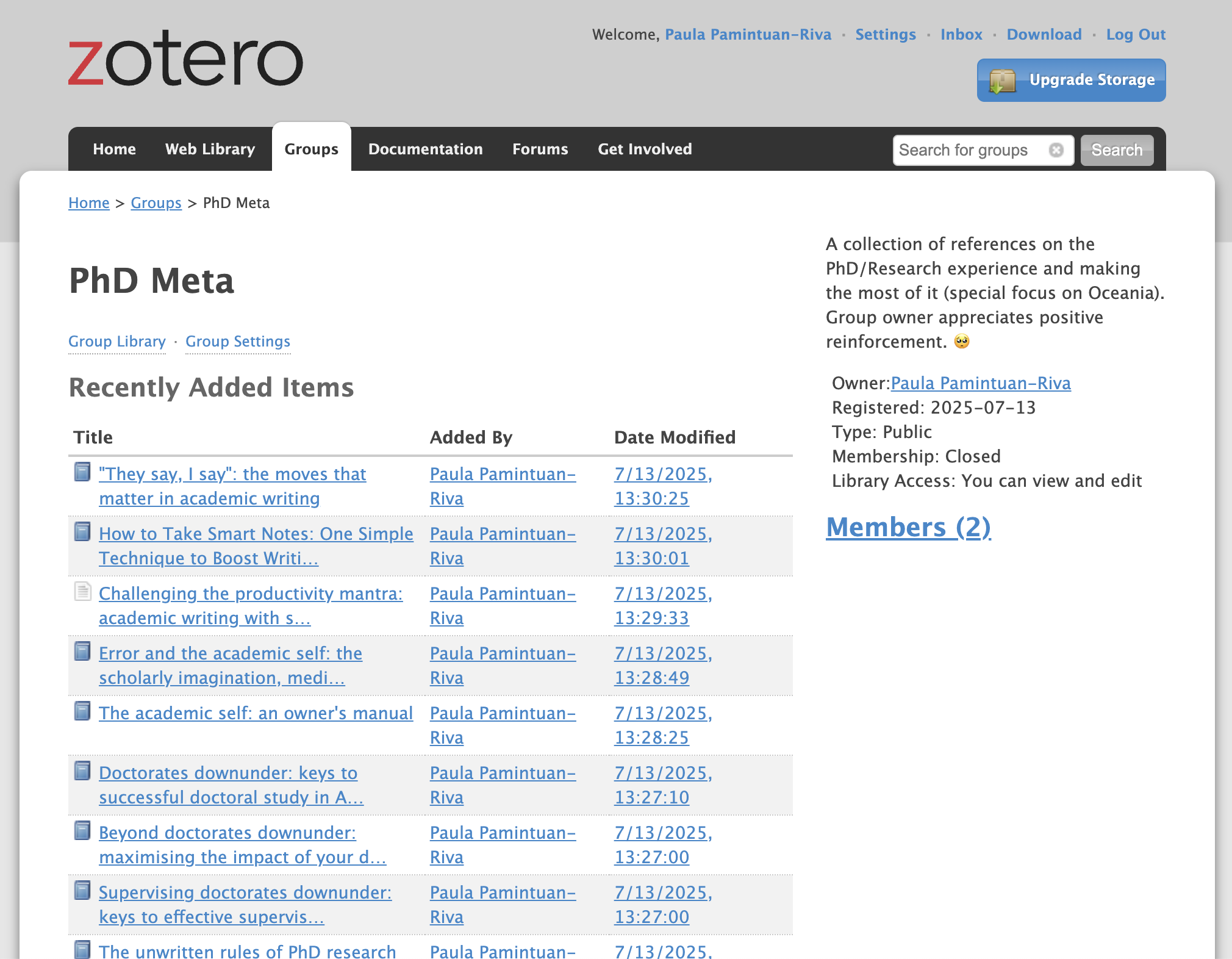Click the Date Modified column header
This screenshot has width=1232, height=959.
tap(675, 437)
